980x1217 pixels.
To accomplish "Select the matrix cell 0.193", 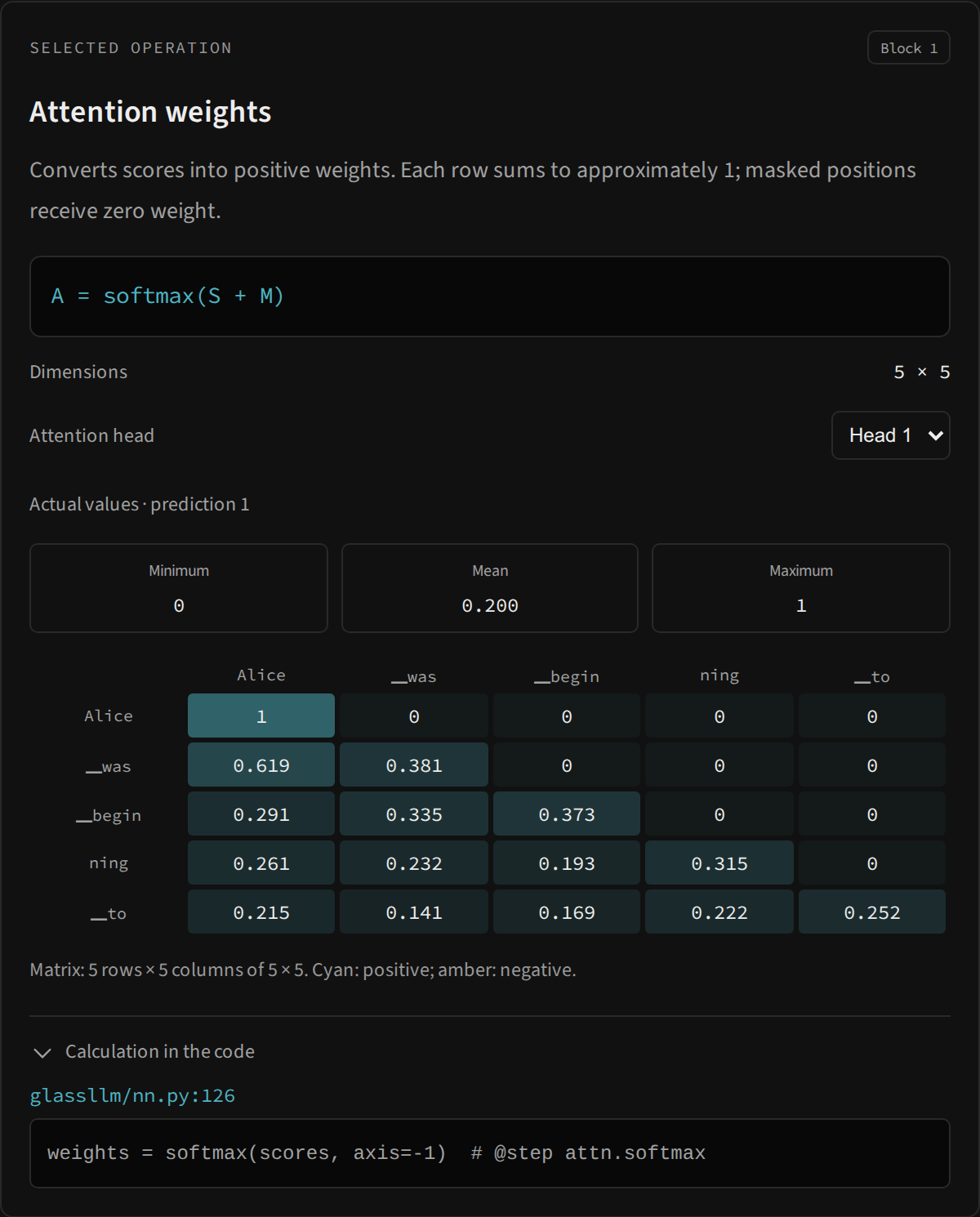I will point(567,863).
